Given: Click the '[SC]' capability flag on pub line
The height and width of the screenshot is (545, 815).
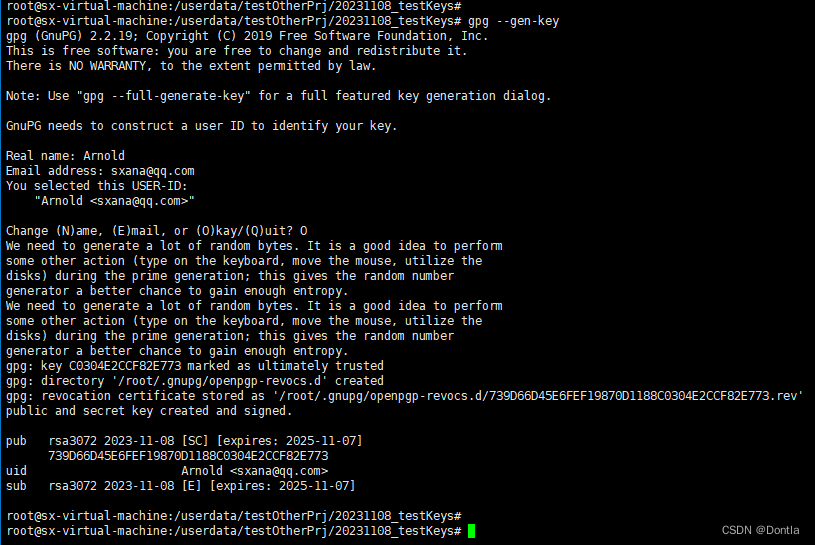Looking at the screenshot, I should coord(195,441).
